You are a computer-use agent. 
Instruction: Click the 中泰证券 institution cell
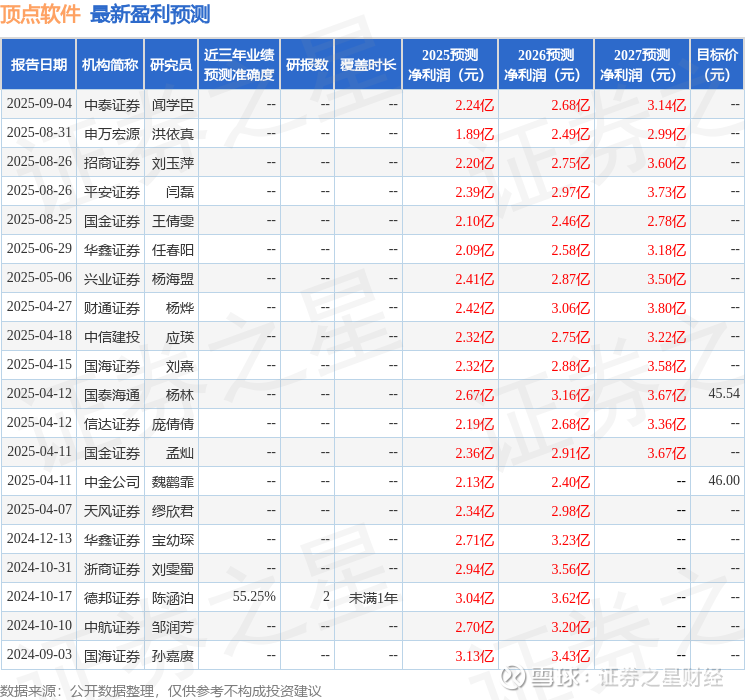(x=112, y=105)
